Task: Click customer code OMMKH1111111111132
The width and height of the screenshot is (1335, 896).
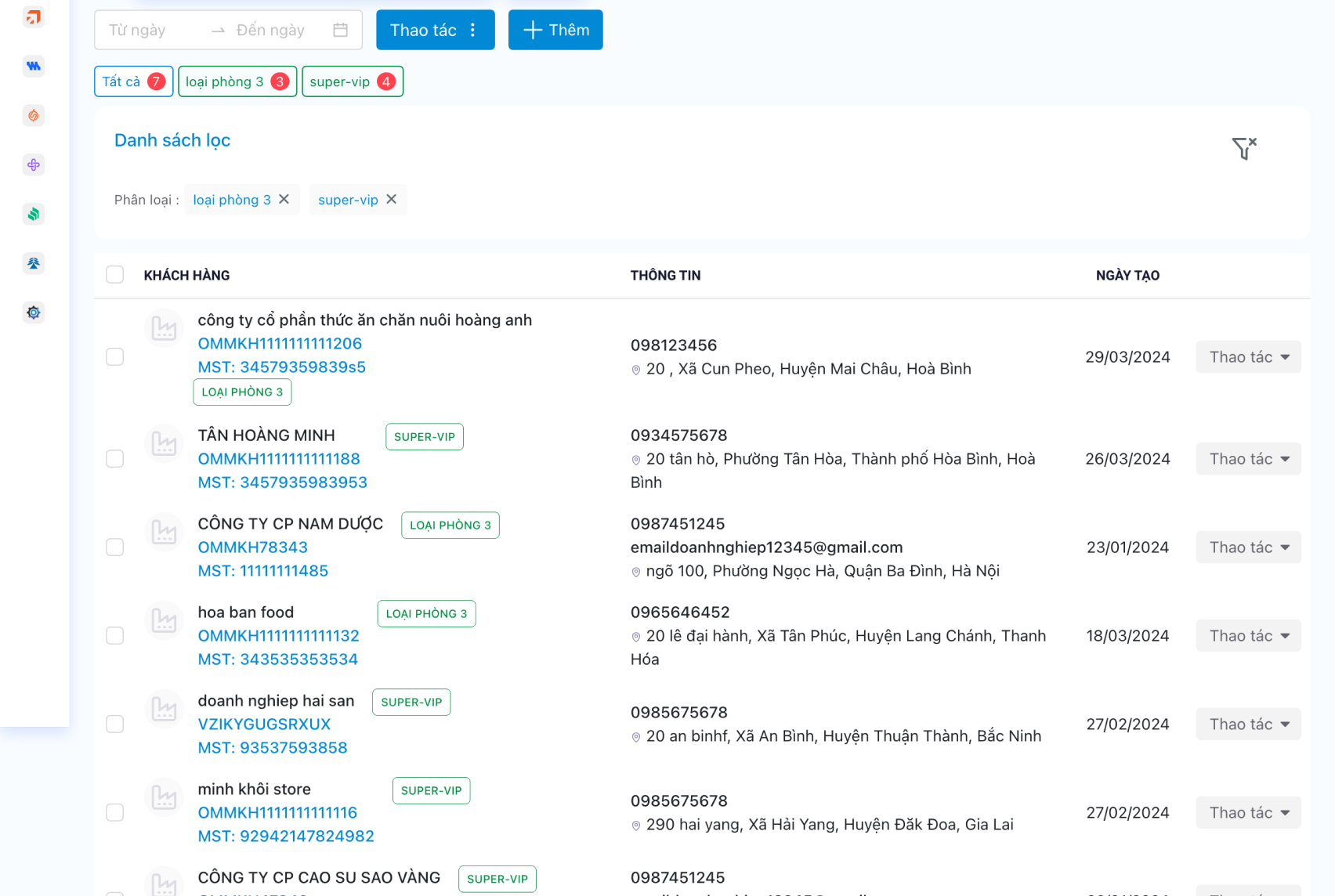Action: click(278, 636)
